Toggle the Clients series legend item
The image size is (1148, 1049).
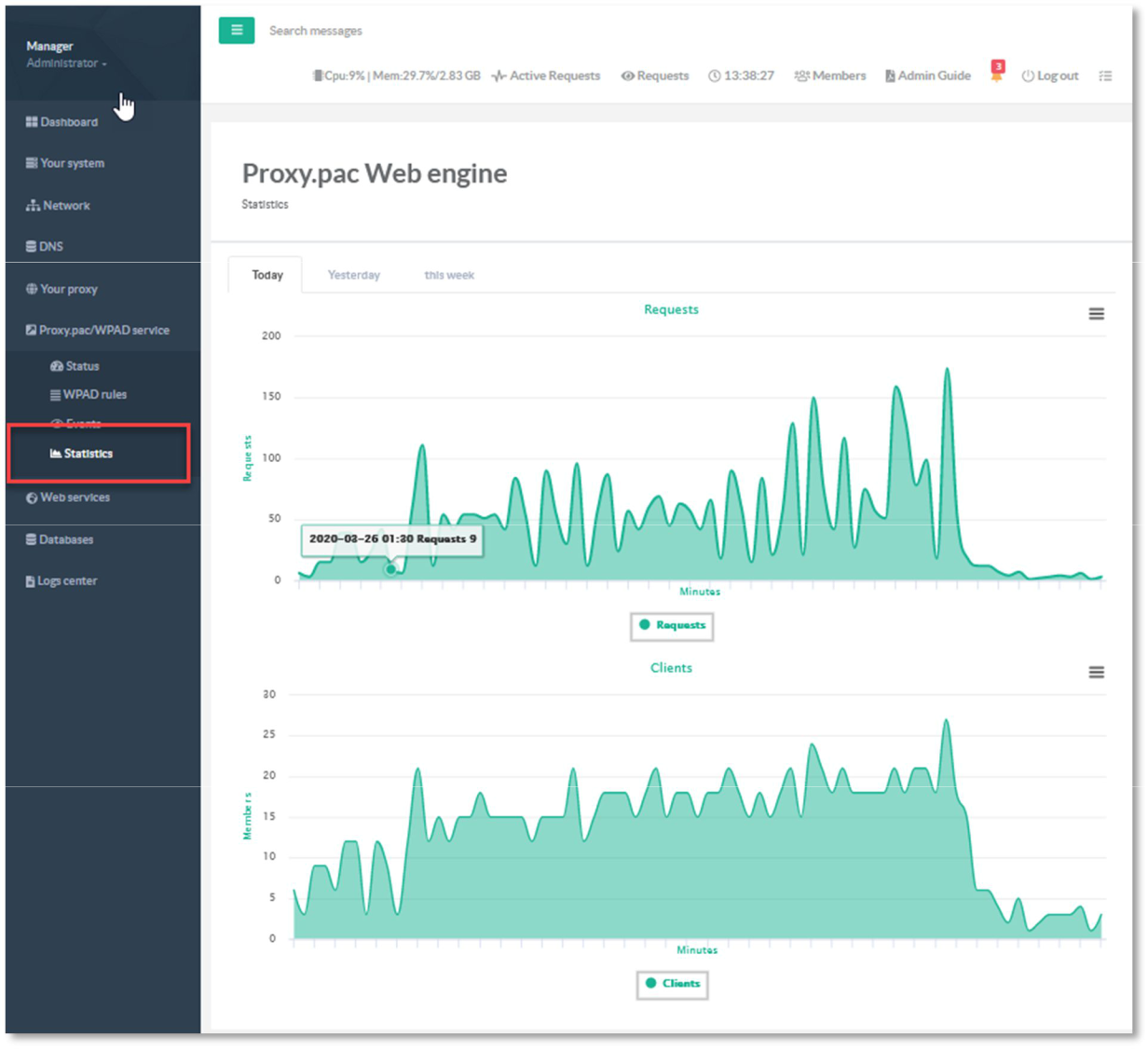click(x=673, y=984)
